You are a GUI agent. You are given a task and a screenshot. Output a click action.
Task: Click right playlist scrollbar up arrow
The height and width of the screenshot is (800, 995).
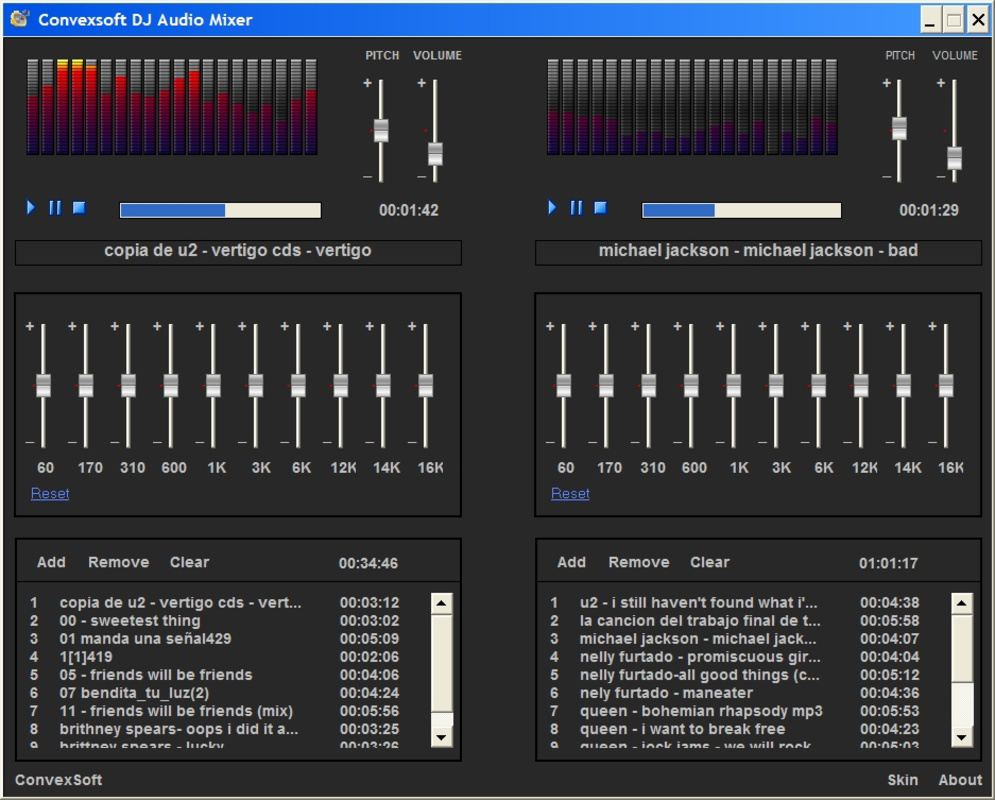962,603
